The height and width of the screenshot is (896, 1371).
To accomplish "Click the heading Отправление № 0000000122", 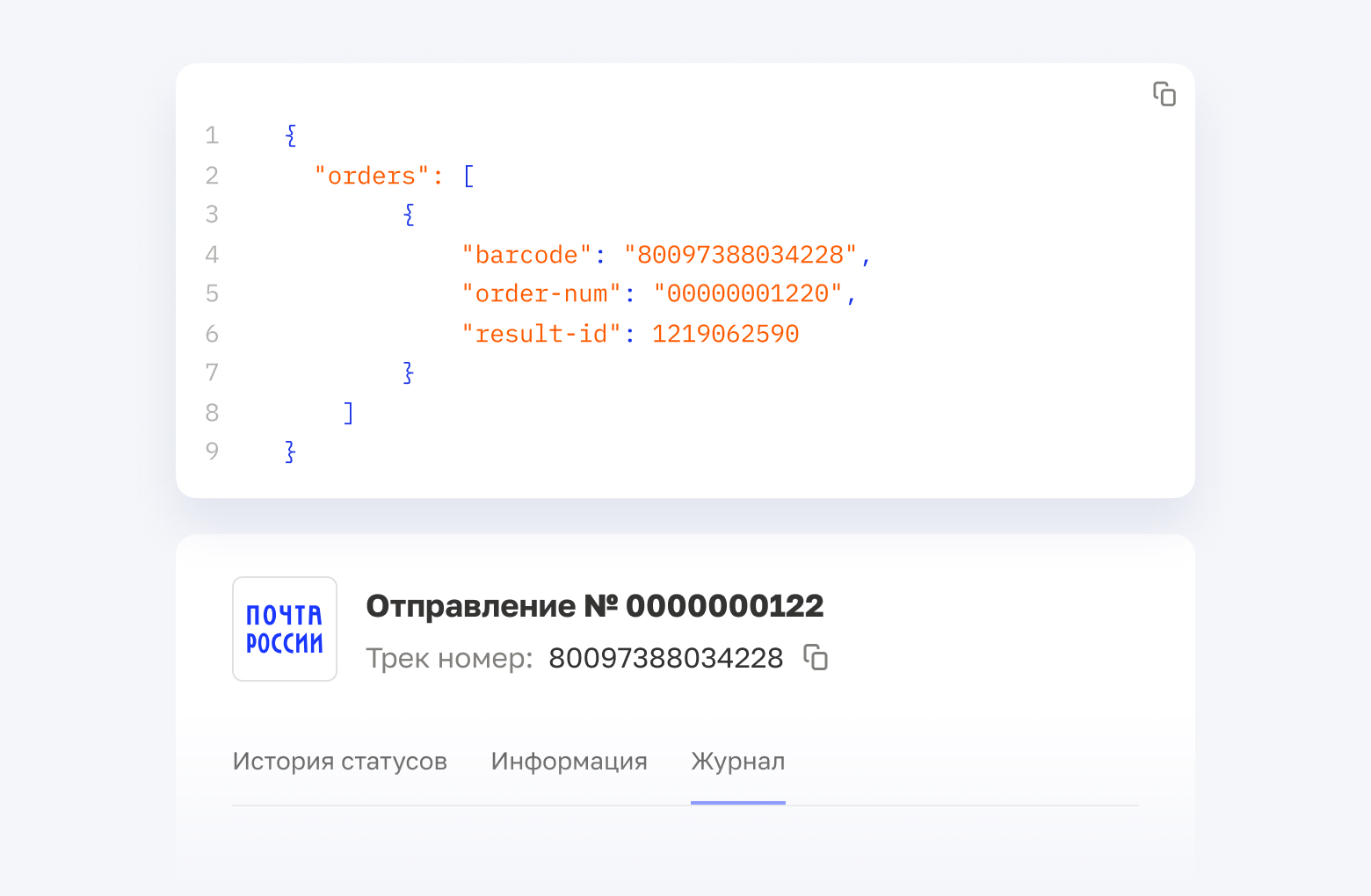I will [595, 606].
